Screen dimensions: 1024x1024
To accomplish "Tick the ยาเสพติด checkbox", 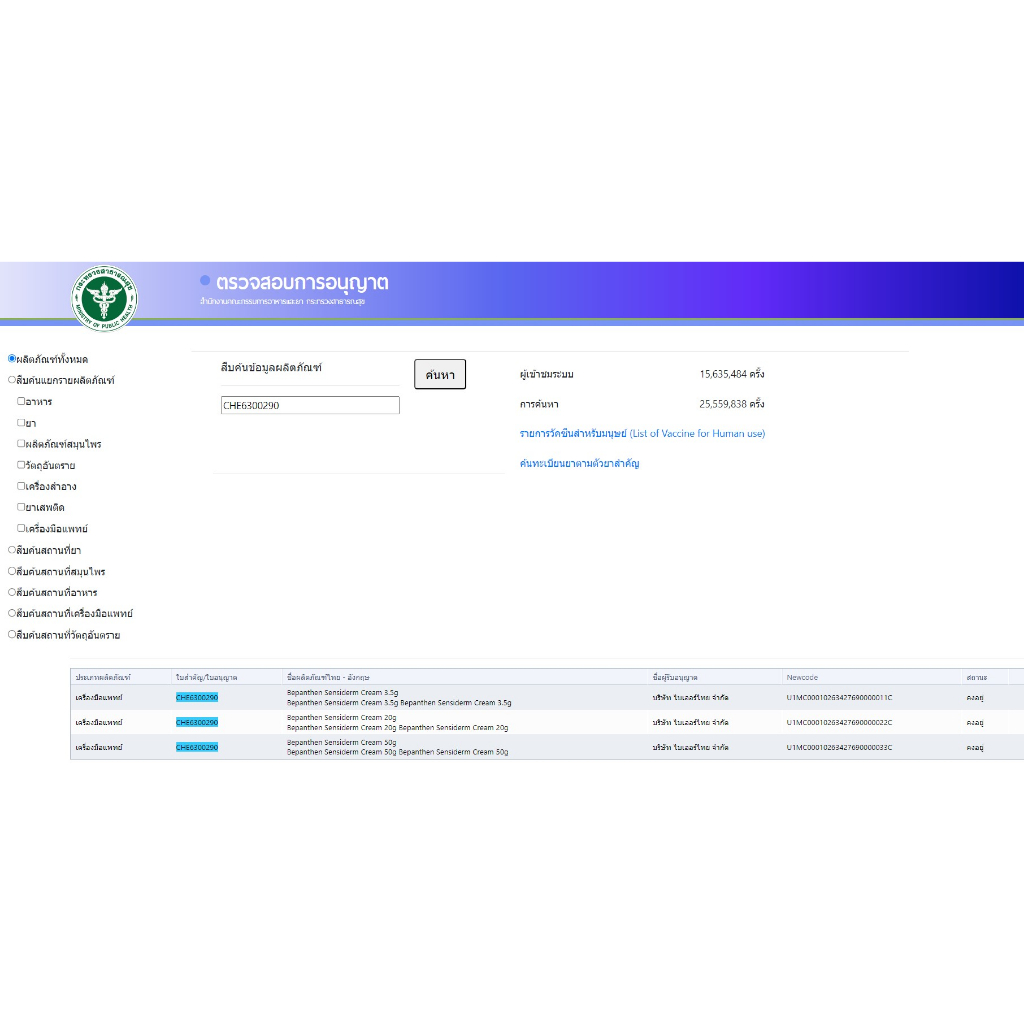I will coord(21,507).
